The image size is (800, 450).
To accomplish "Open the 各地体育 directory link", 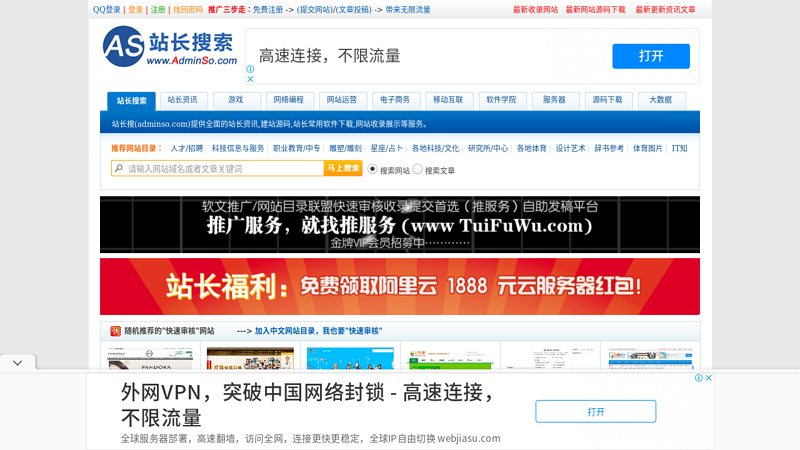I will [532, 148].
